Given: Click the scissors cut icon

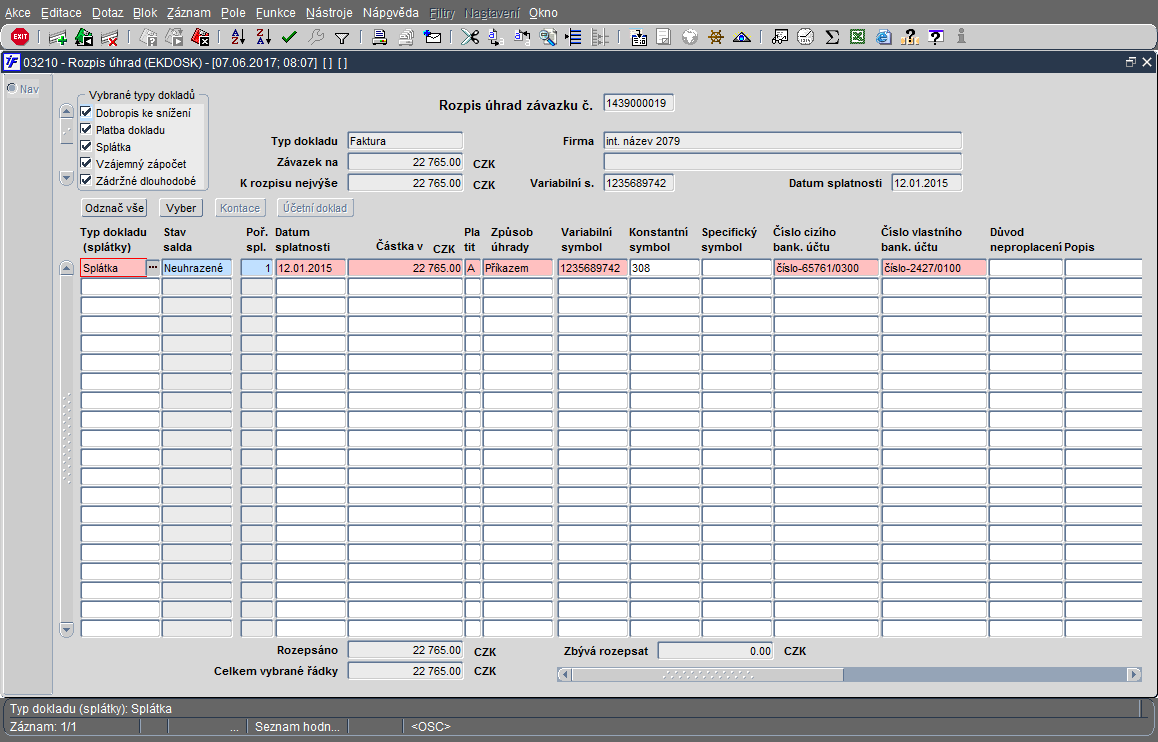Looking at the screenshot, I should click(x=470, y=37).
